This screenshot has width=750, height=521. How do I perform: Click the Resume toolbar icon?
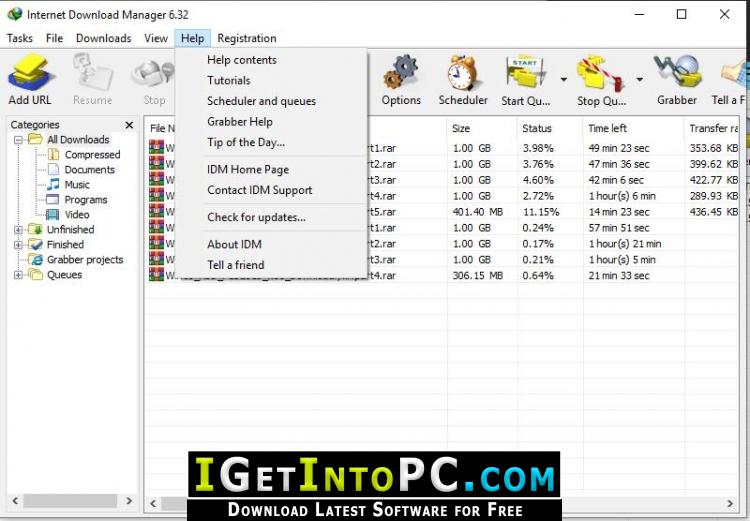pos(92,72)
